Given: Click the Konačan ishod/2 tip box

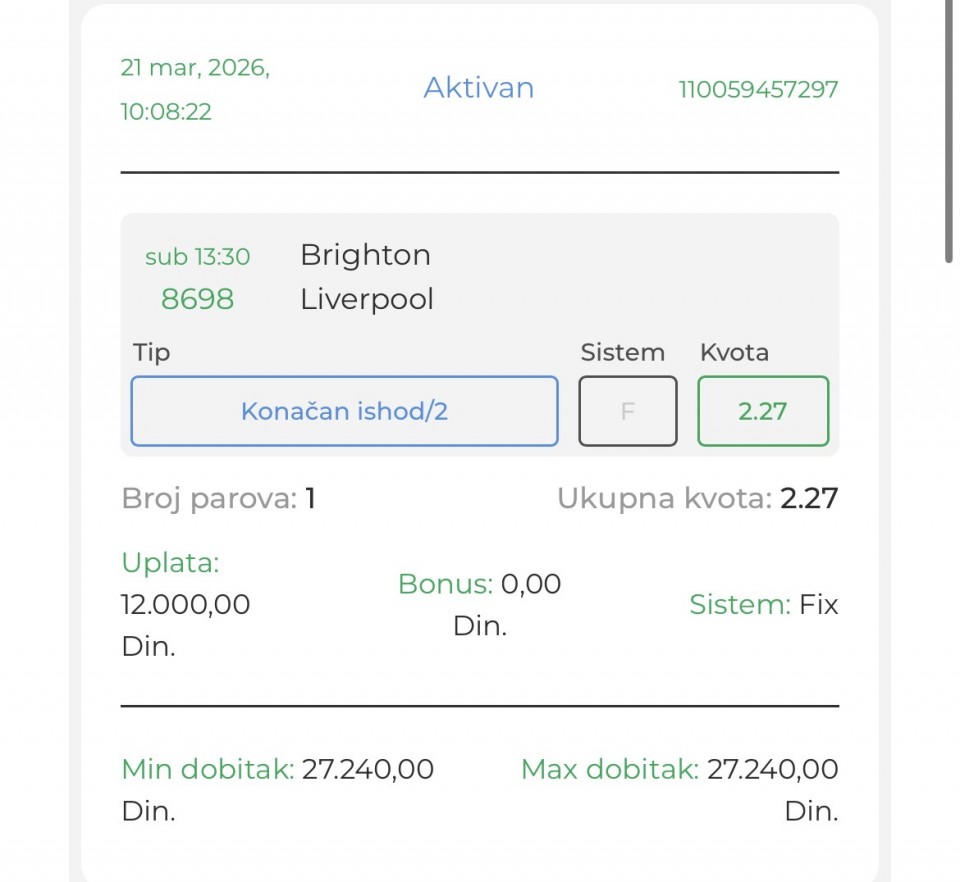Looking at the screenshot, I should click(x=344, y=411).
